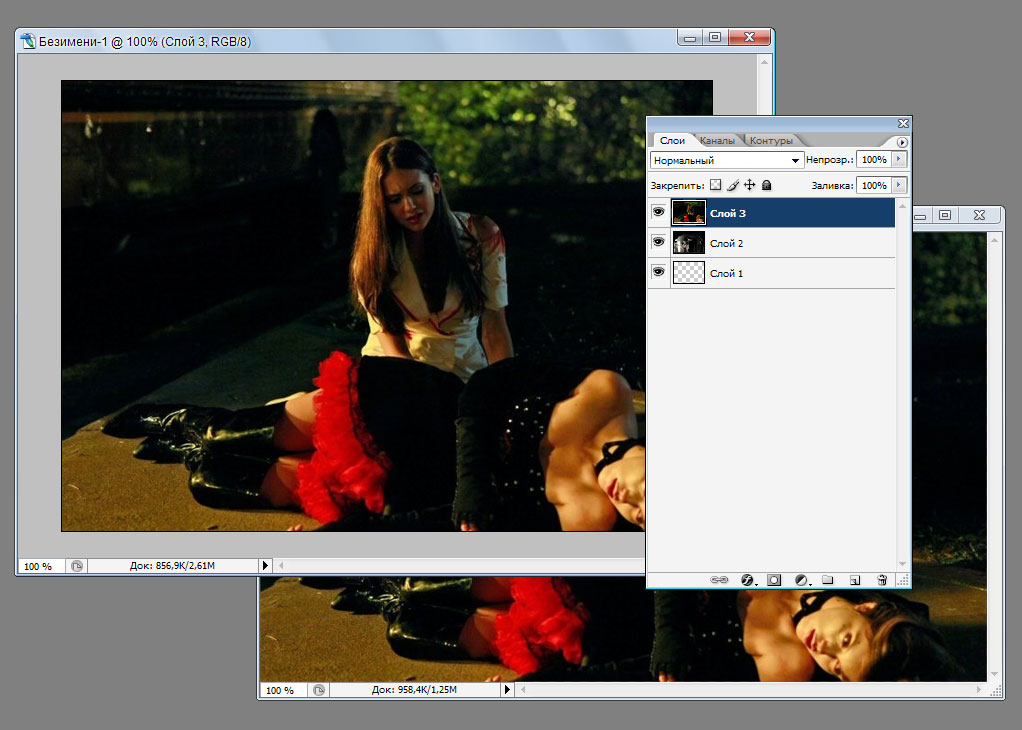The image size is (1022, 730).
Task: Expand the Непрозр. opacity slider arrow
Action: [x=899, y=160]
